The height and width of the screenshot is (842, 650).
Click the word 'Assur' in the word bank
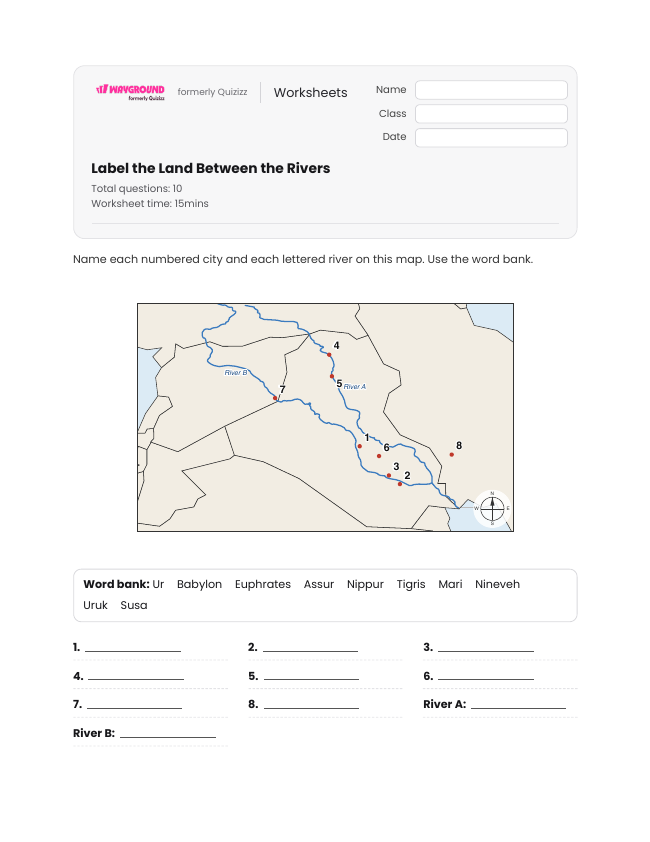coord(319,584)
